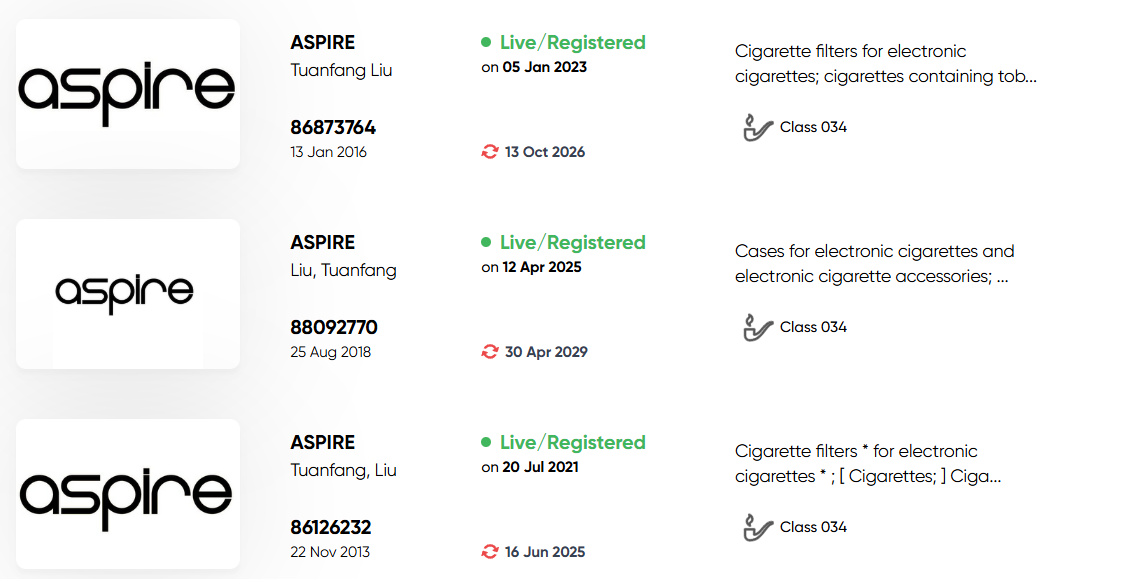Screen dimensions: 1131x579
Task: Click the serial number 86873764
Action: [333, 128]
